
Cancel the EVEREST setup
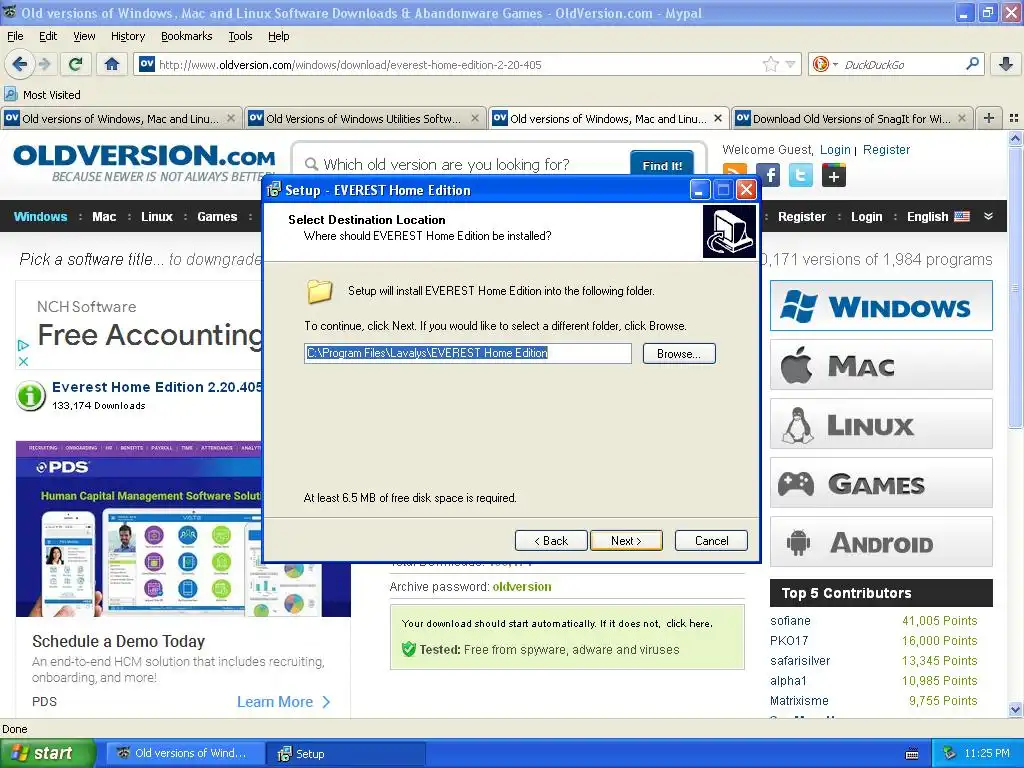click(711, 541)
